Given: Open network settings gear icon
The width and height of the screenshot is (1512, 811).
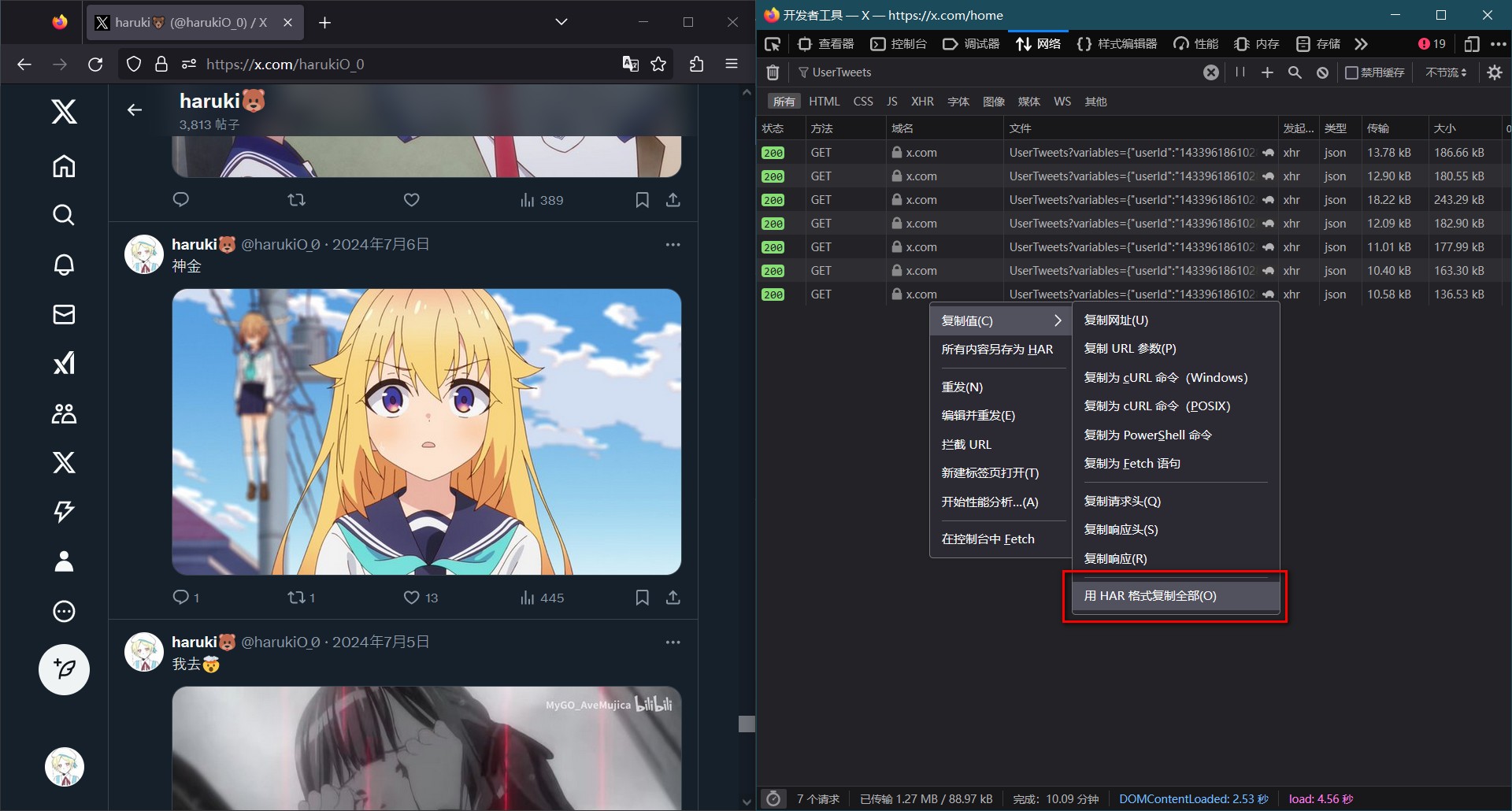Looking at the screenshot, I should 1495,72.
